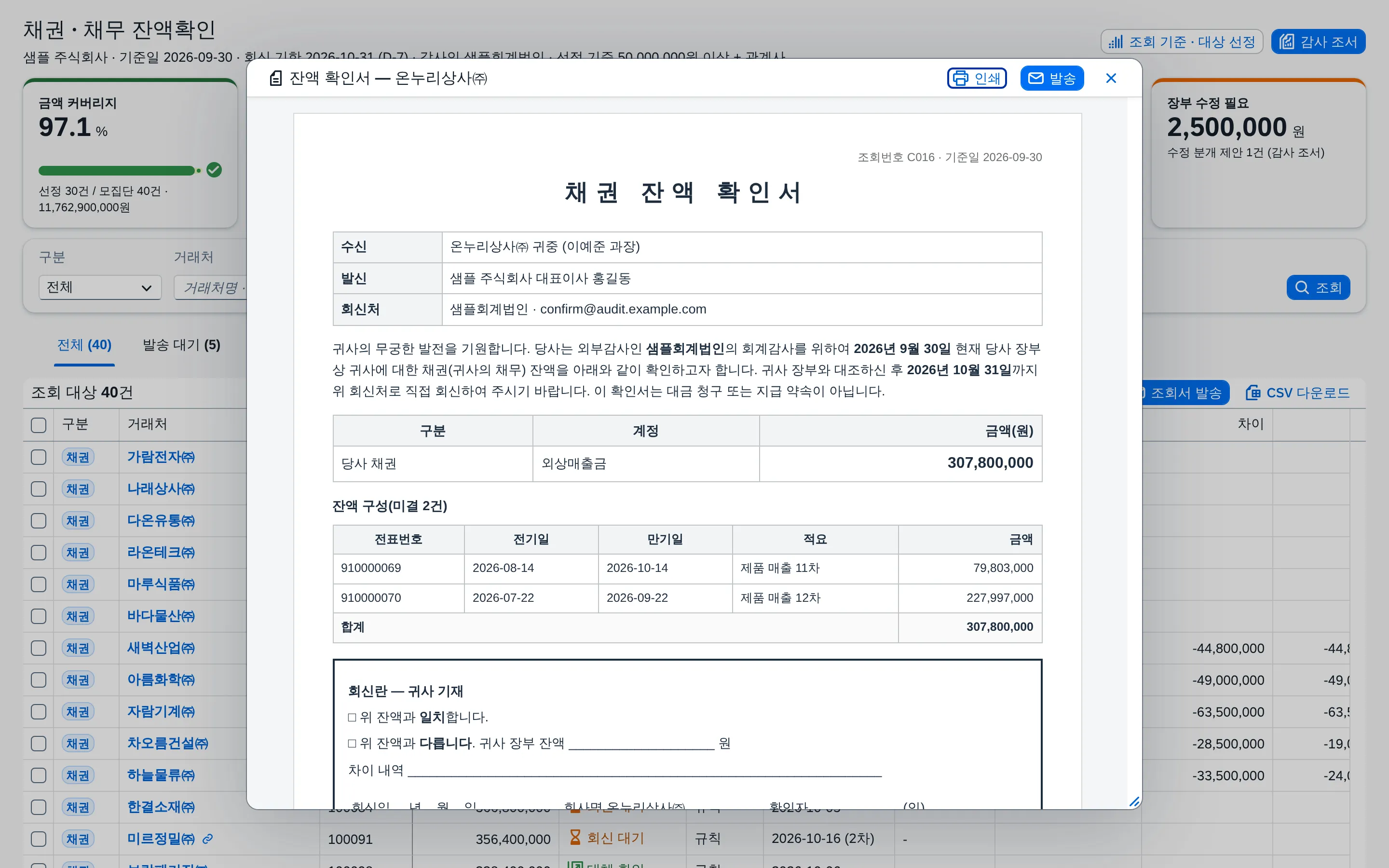The width and height of the screenshot is (1389, 868).
Task: Click the document icon in dialog title
Action: coord(275,78)
